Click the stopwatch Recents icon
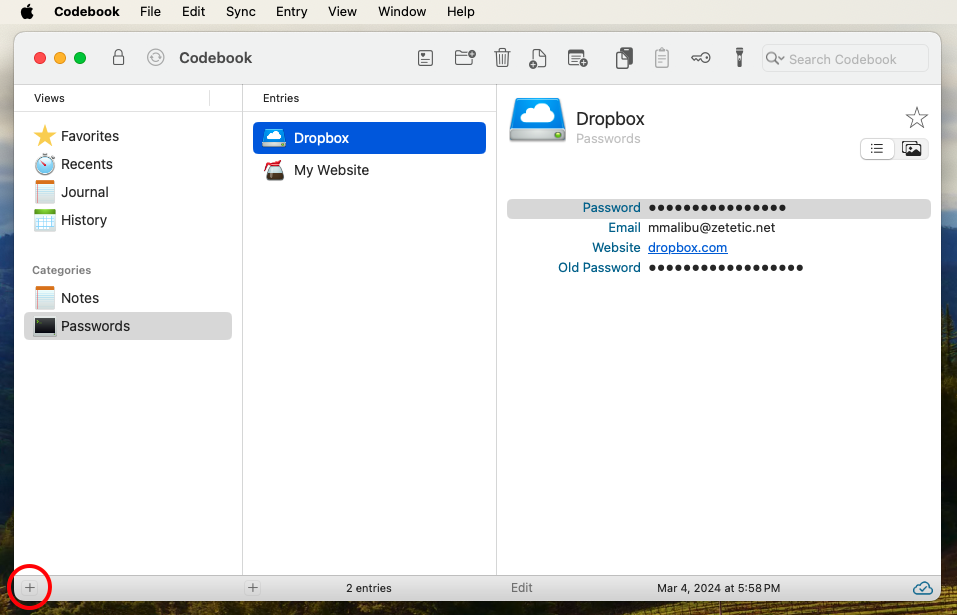The width and height of the screenshot is (957, 615). tap(45, 164)
